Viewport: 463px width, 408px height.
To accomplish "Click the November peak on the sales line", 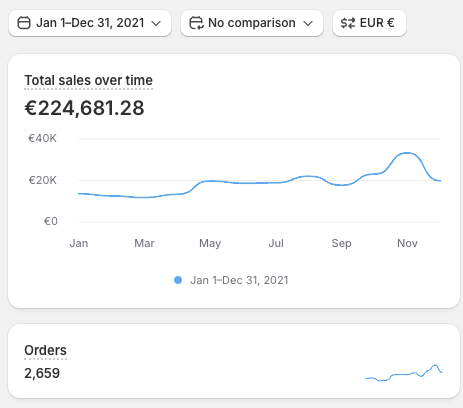I will pos(407,153).
